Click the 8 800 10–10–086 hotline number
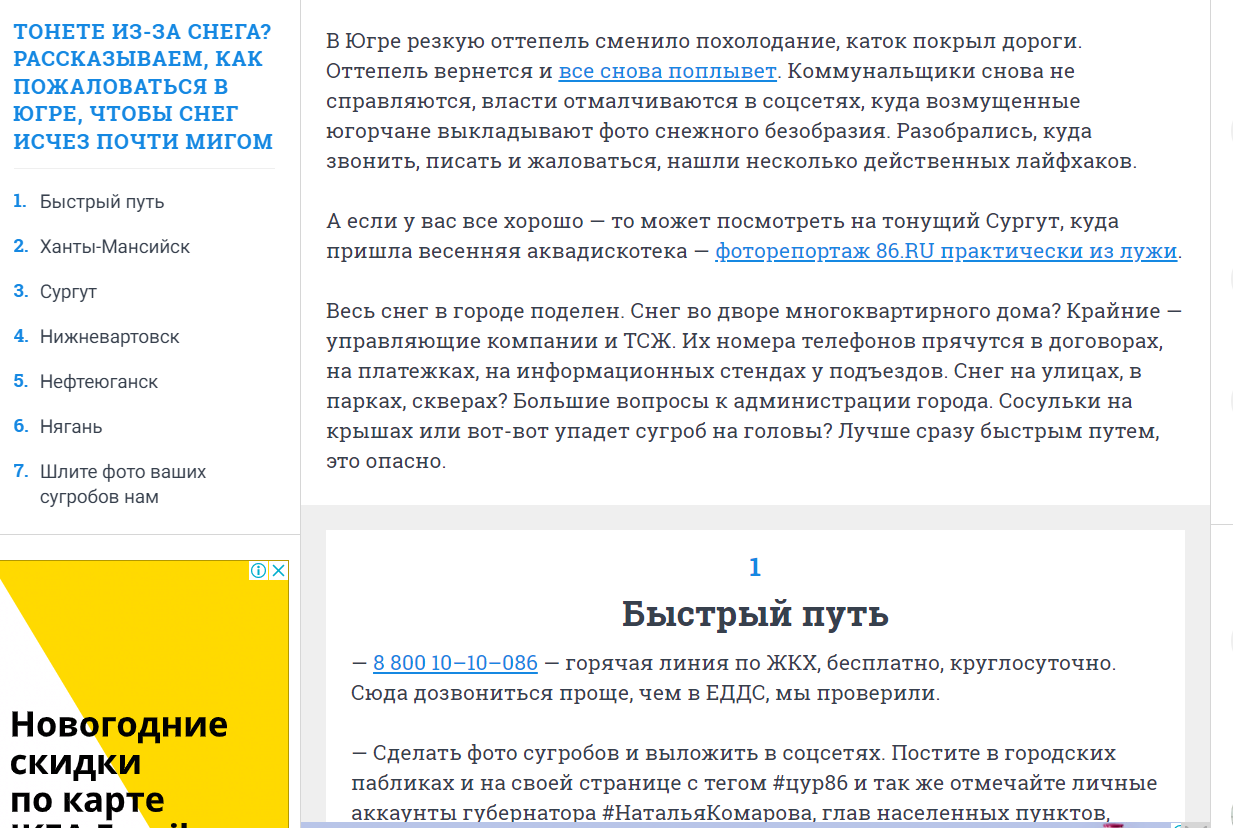Image resolution: width=1233 pixels, height=828 pixels. (455, 663)
